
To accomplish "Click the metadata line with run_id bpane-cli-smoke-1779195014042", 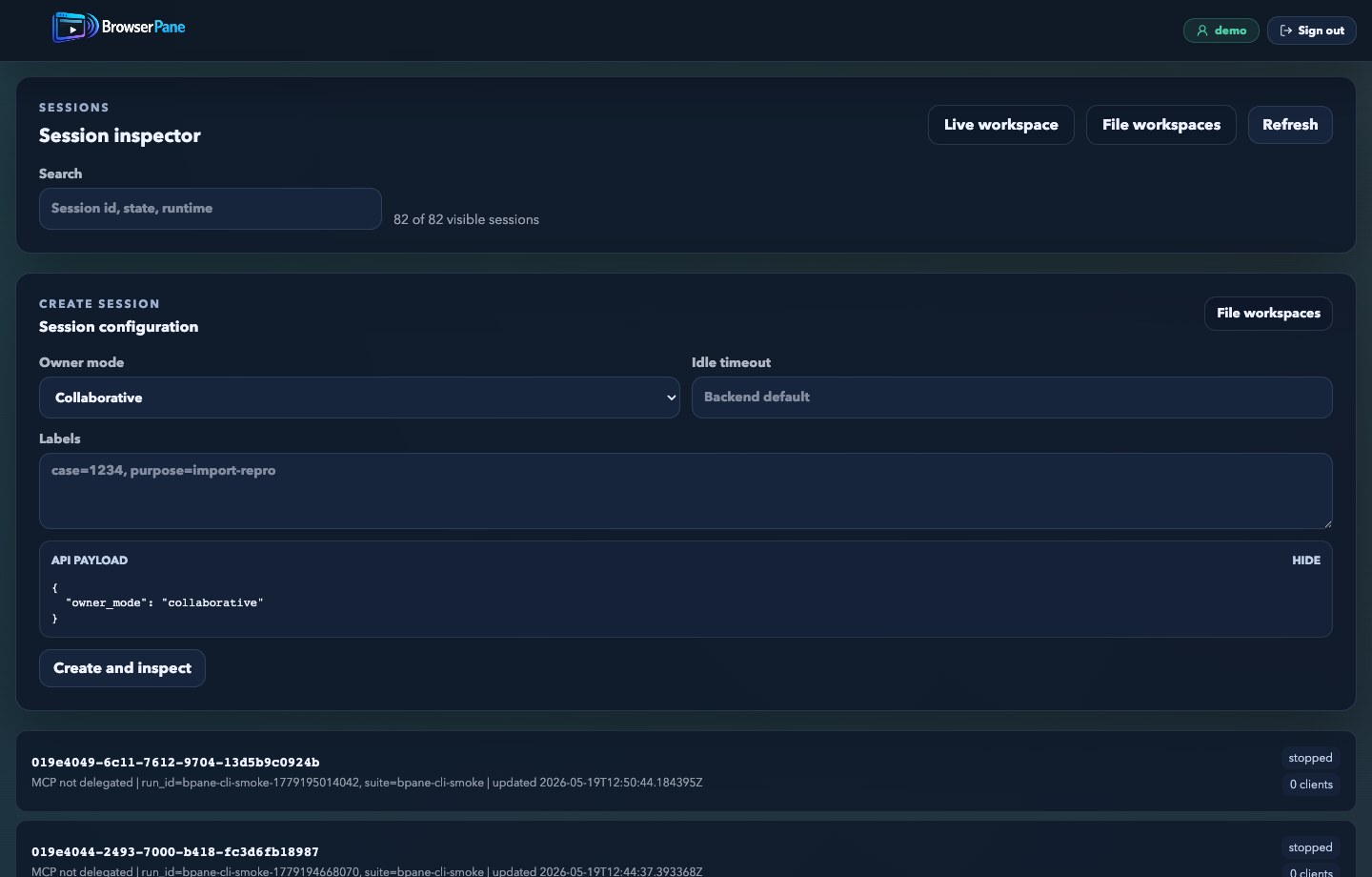I will tap(367, 783).
